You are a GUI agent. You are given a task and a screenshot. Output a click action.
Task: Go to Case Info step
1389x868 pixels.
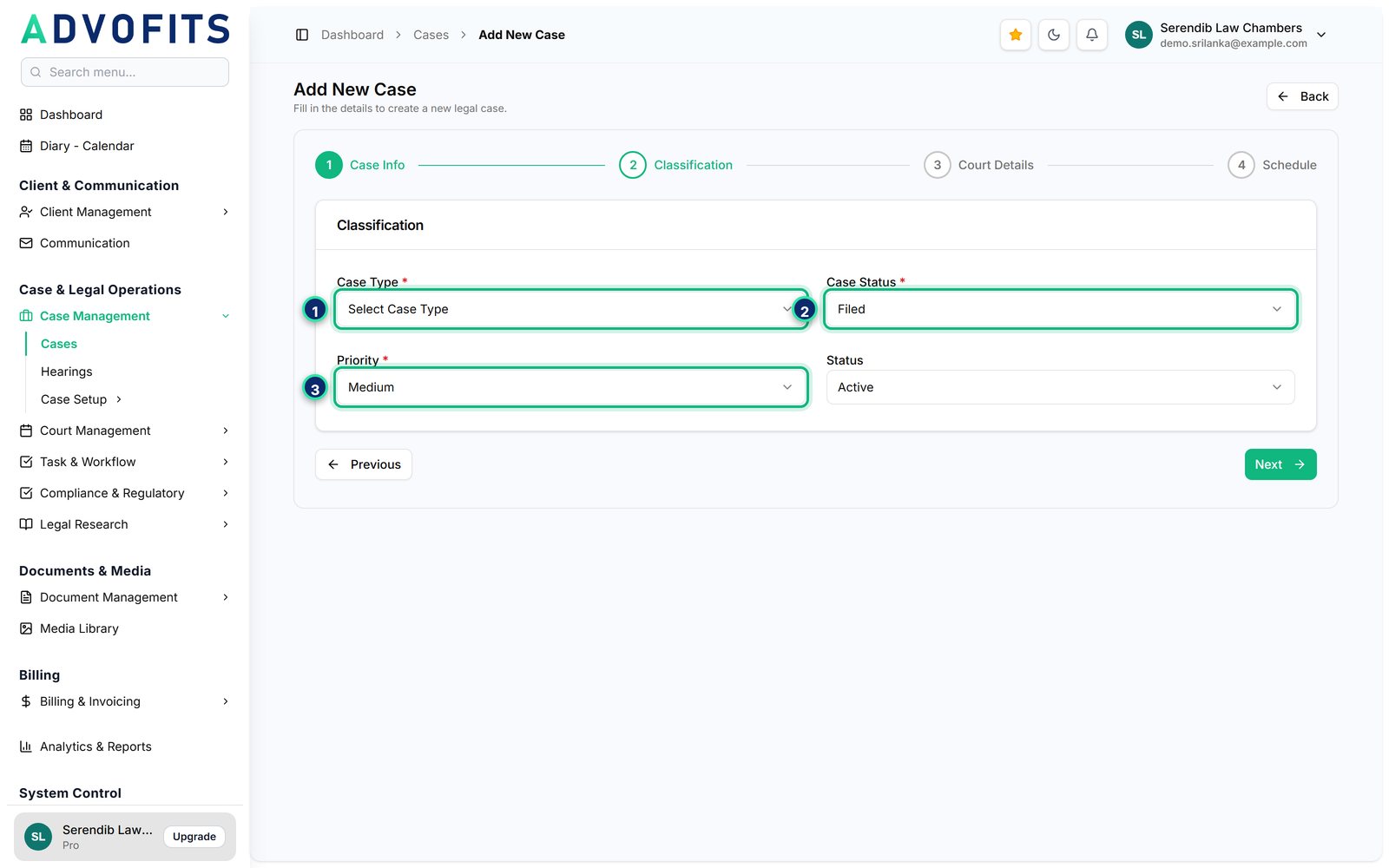pos(360,165)
